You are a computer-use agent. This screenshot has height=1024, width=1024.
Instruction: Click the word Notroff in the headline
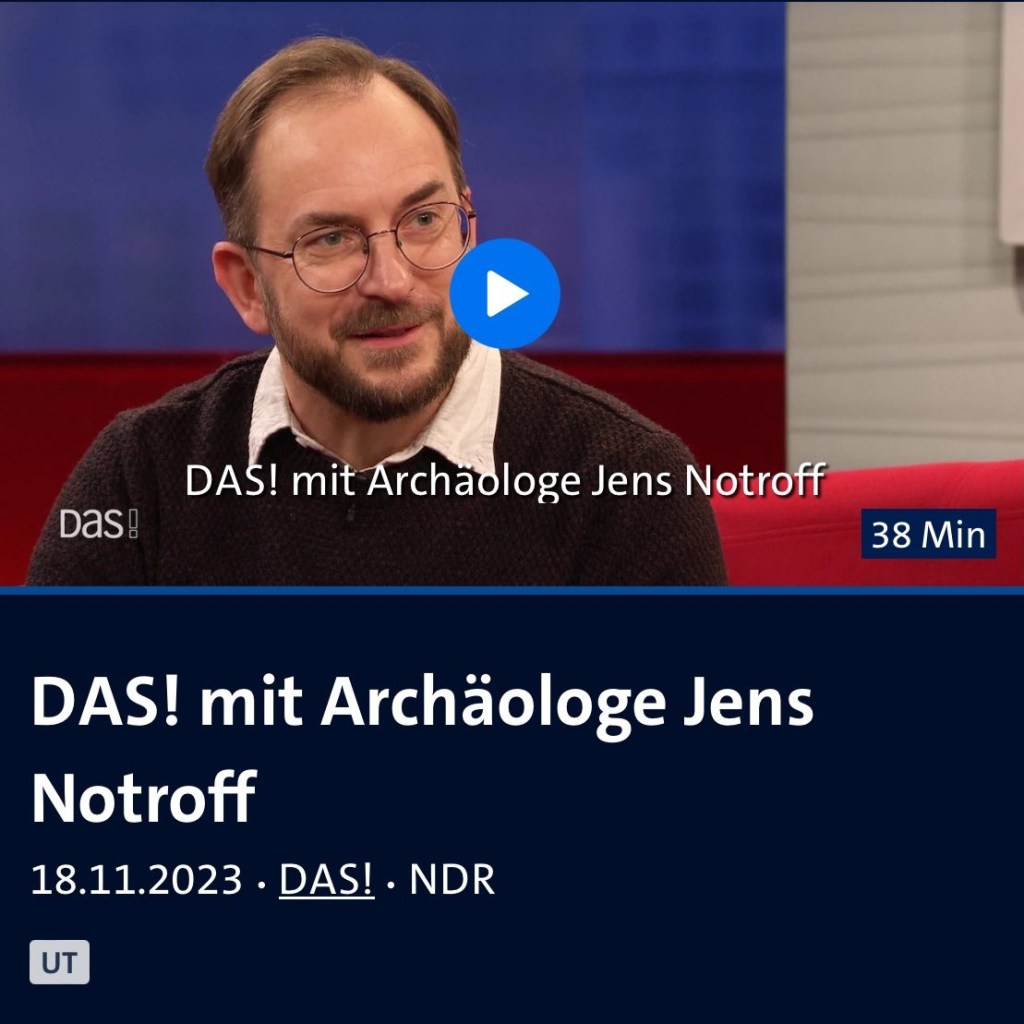coord(144,799)
